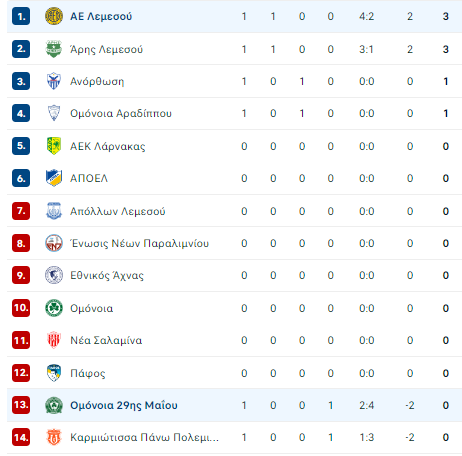Screen dimensions: 462x456
Task: Click the Άρης Λεμεσού club crest
Action: click(x=54, y=49)
